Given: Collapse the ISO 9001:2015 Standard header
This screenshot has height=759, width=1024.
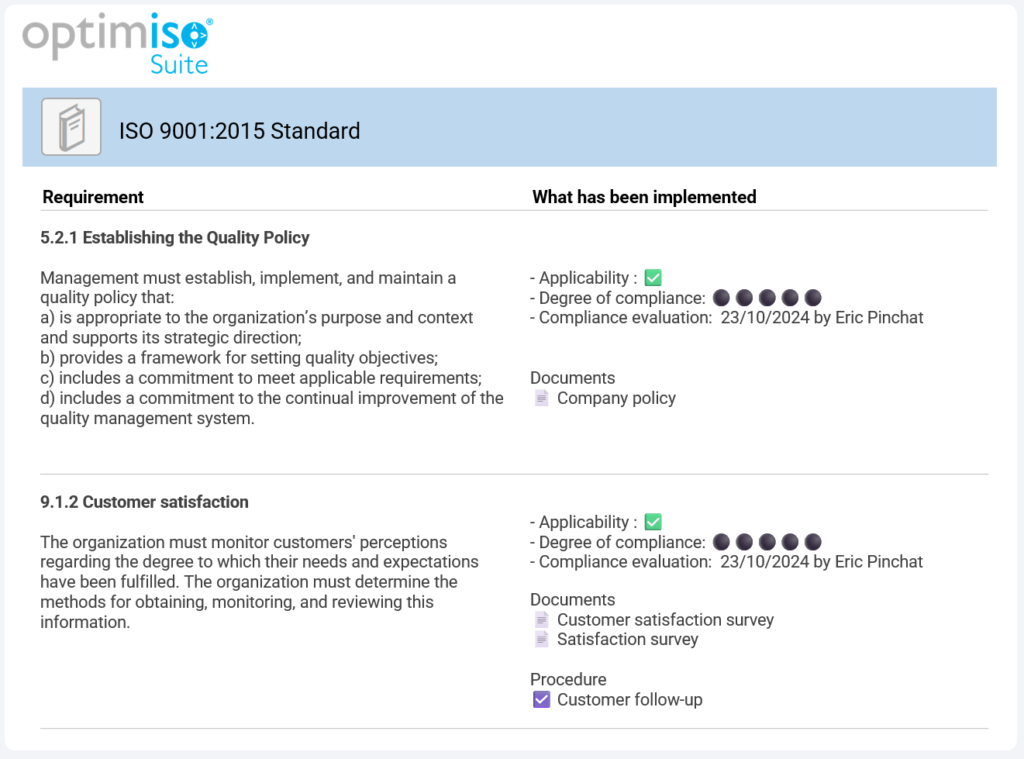Looking at the screenshot, I should click(239, 131).
